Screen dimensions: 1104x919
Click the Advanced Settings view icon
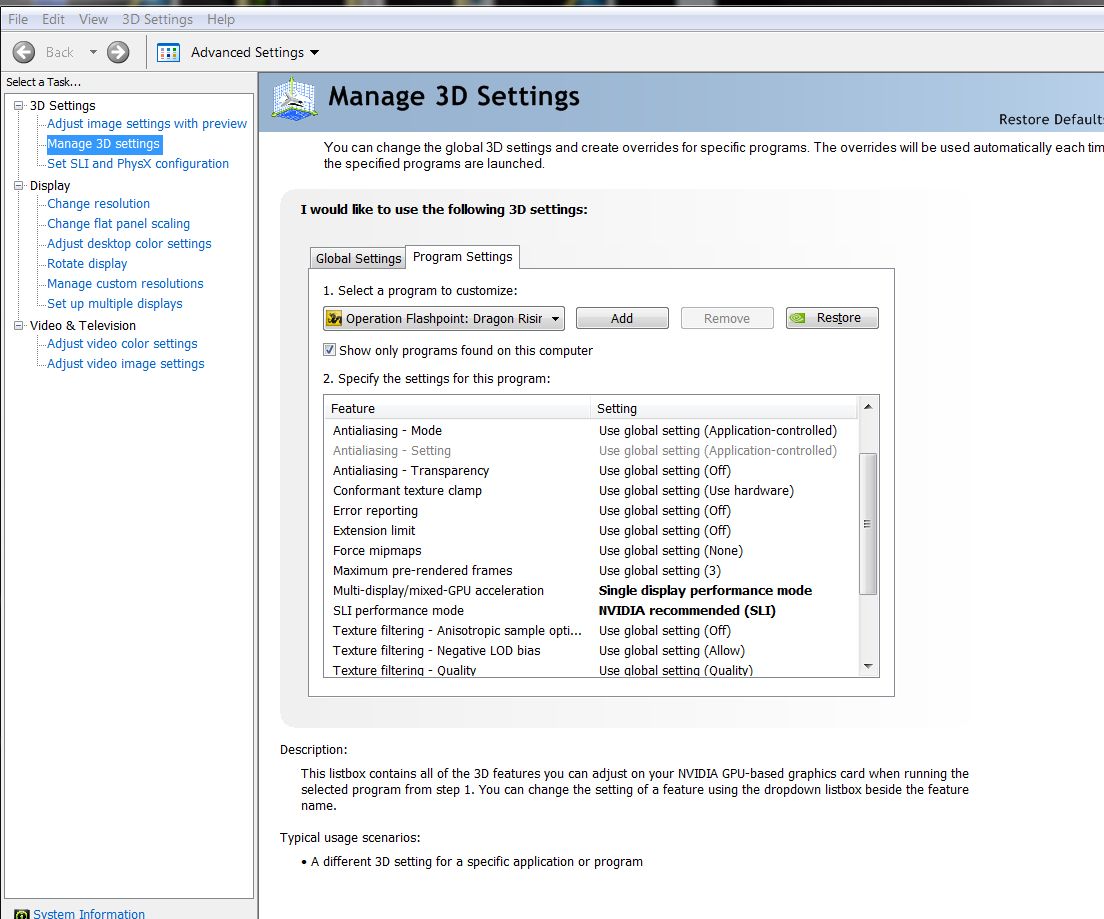[168, 53]
